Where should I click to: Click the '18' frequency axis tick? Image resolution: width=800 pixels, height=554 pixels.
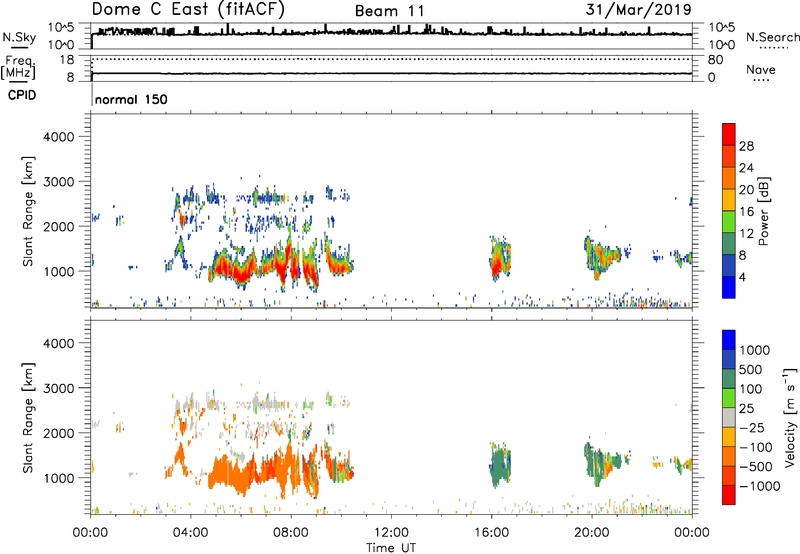67,60
